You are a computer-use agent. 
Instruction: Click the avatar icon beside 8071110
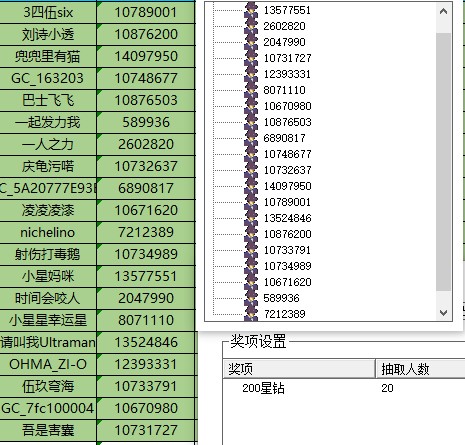pos(251,90)
